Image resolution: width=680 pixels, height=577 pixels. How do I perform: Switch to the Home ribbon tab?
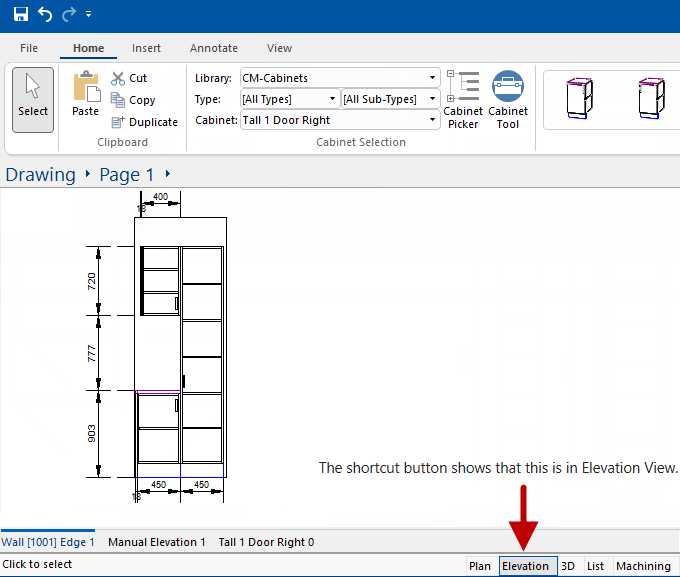pos(88,48)
